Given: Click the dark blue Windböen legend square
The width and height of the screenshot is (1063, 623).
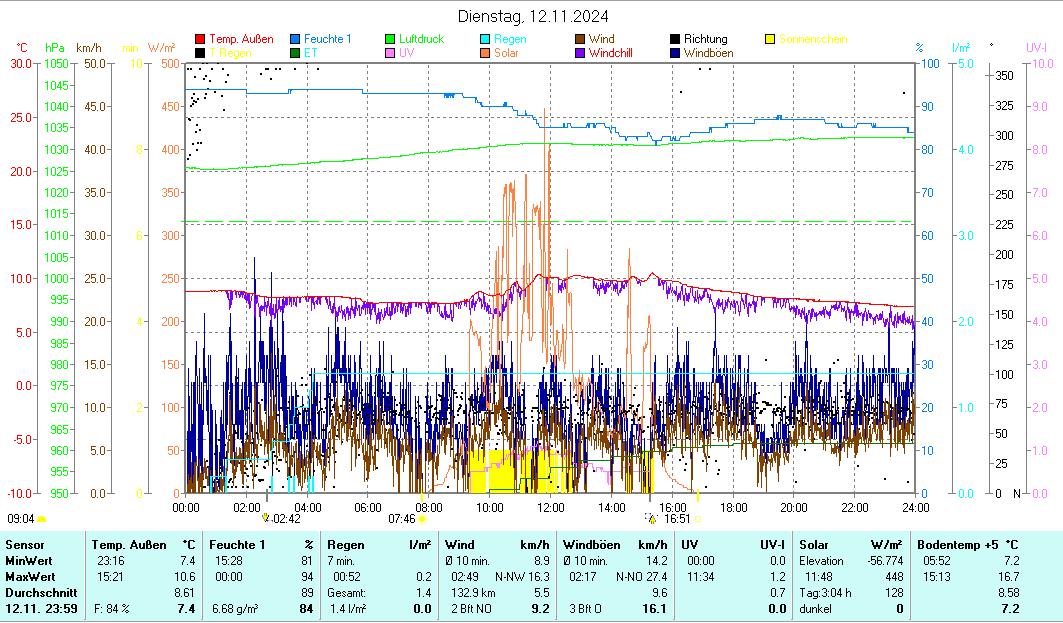Looking at the screenshot, I should click(x=676, y=53).
